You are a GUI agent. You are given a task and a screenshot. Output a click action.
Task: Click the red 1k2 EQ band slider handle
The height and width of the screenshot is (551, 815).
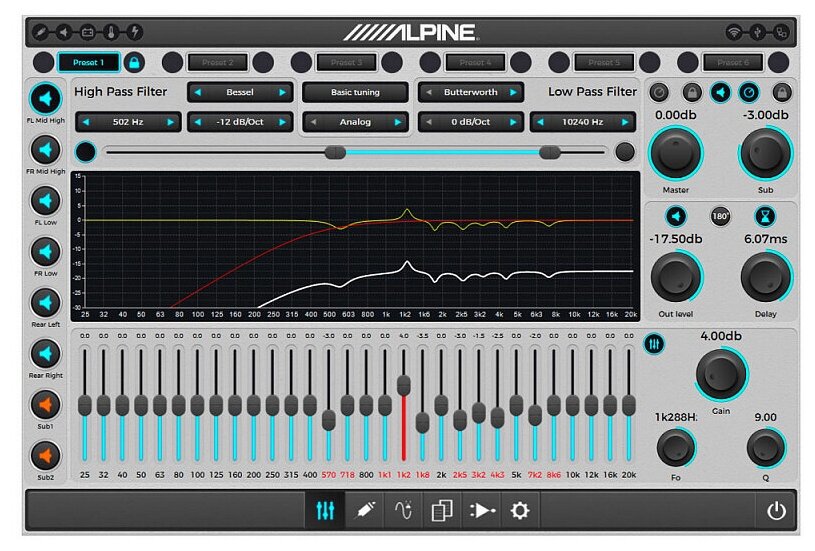click(x=403, y=385)
